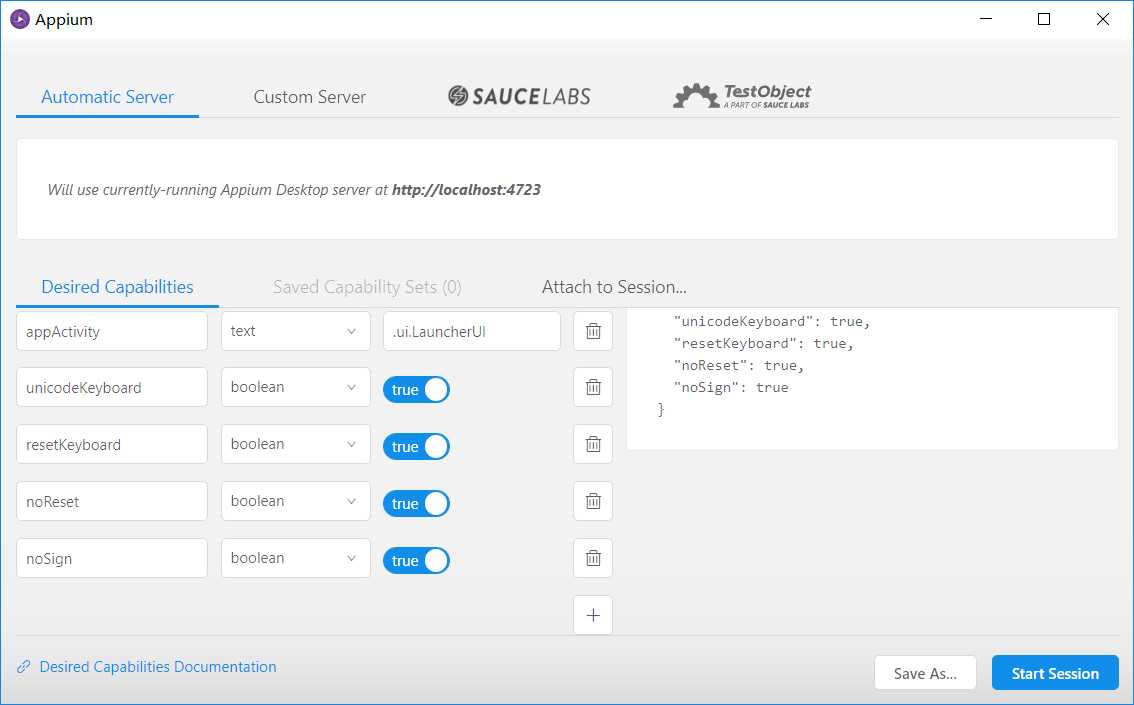Toggle the unicodeKeyboard switch off

pyautogui.click(x=417, y=389)
